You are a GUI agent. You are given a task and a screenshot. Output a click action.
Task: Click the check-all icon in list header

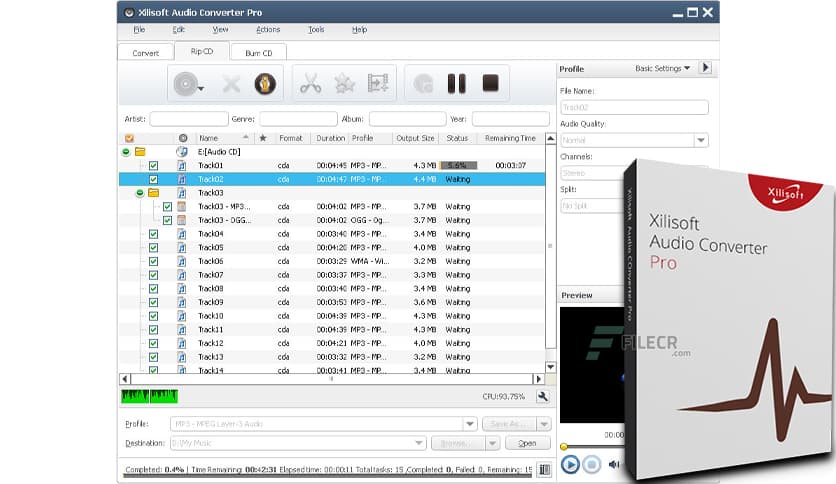pos(130,139)
